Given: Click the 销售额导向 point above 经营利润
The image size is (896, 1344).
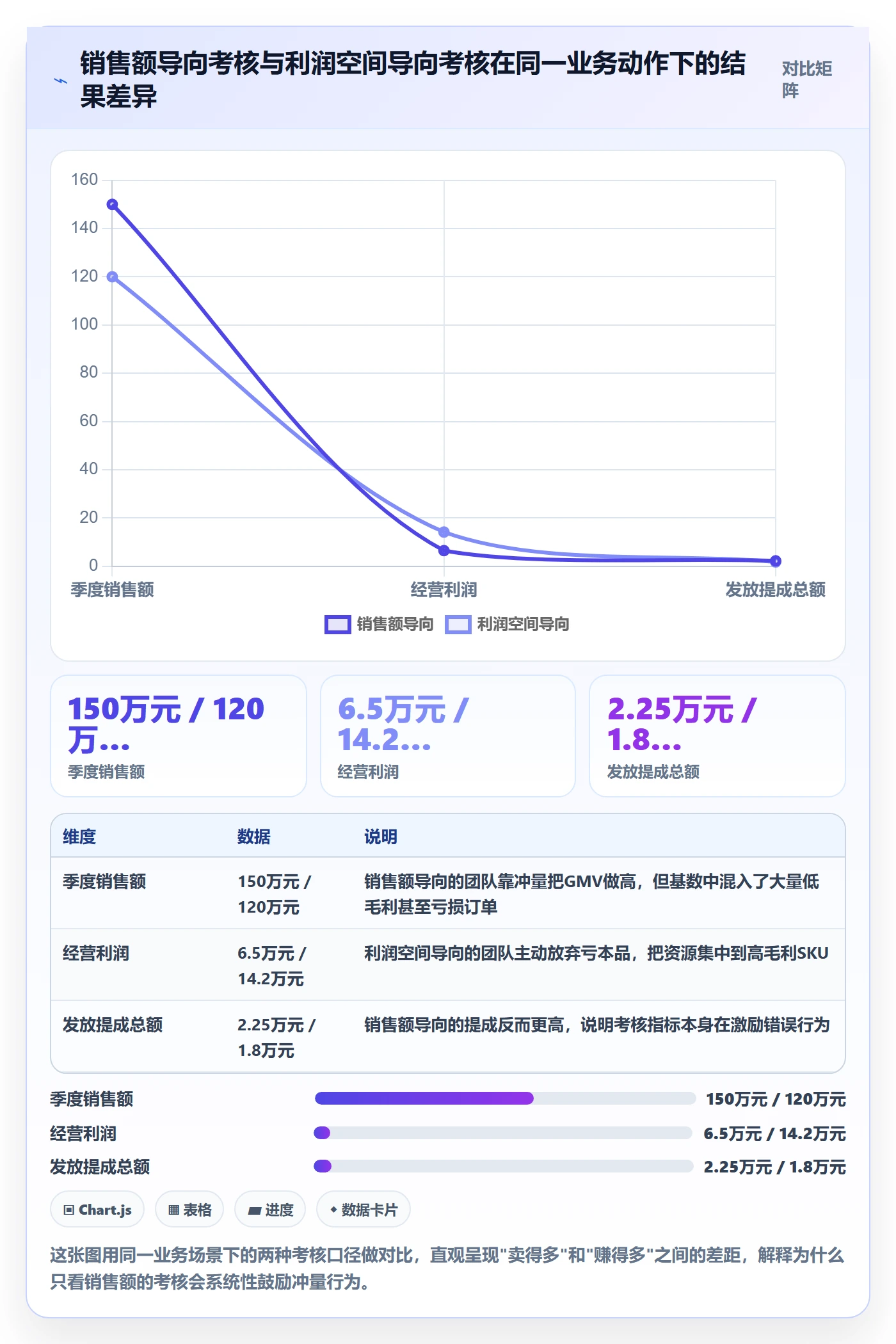Looking at the screenshot, I should point(444,550).
